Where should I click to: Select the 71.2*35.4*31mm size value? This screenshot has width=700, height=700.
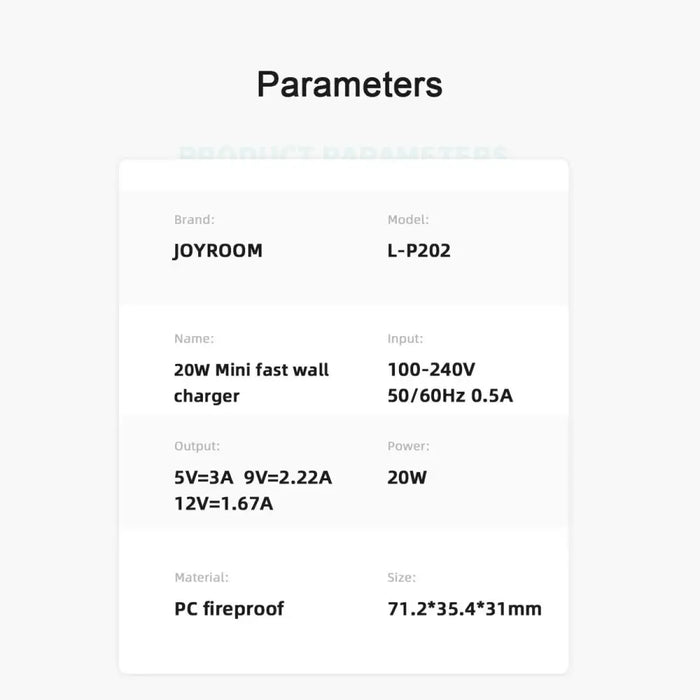(464, 608)
